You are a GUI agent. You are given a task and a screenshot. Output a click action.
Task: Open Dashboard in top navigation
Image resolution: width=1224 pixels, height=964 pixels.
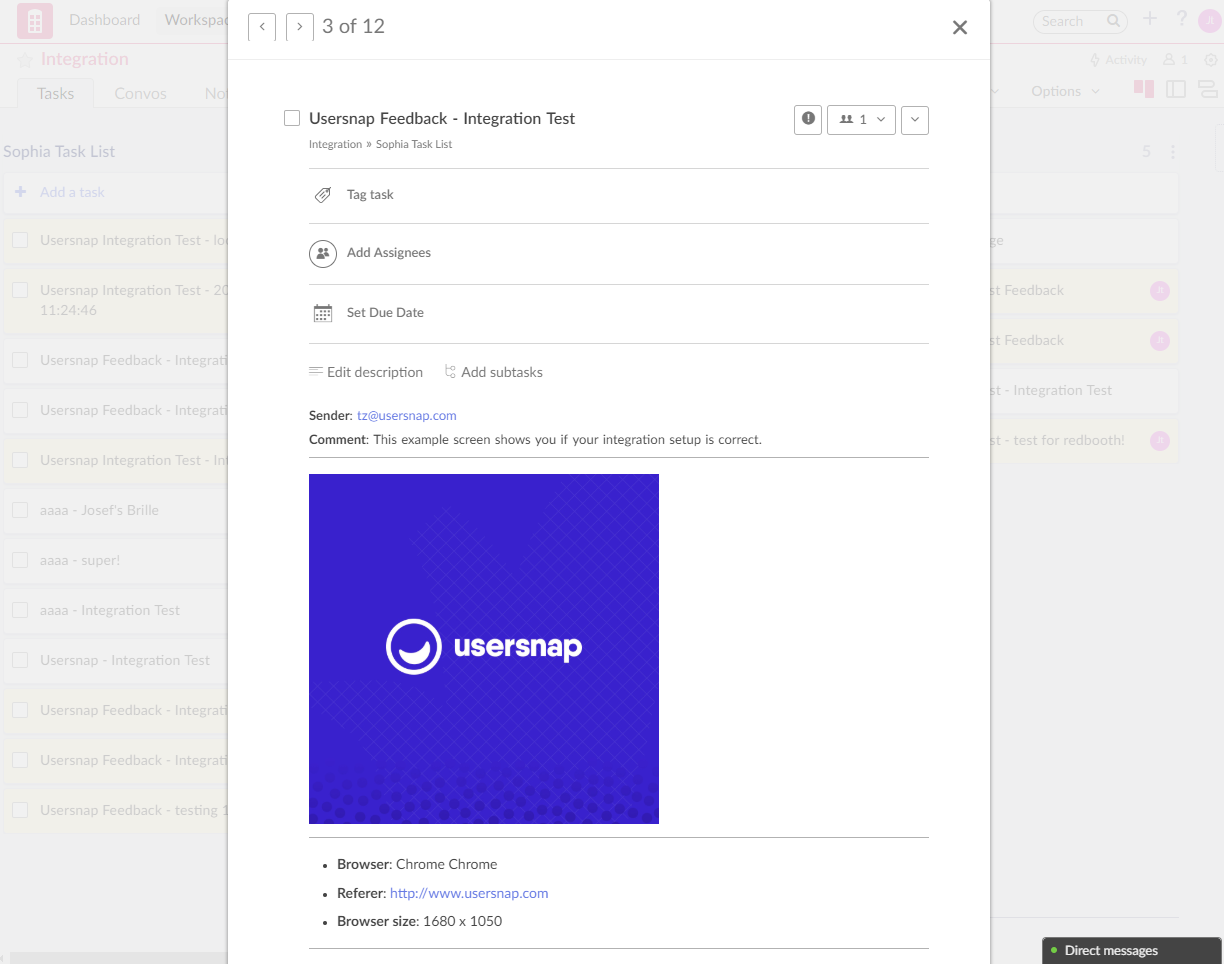(x=105, y=20)
